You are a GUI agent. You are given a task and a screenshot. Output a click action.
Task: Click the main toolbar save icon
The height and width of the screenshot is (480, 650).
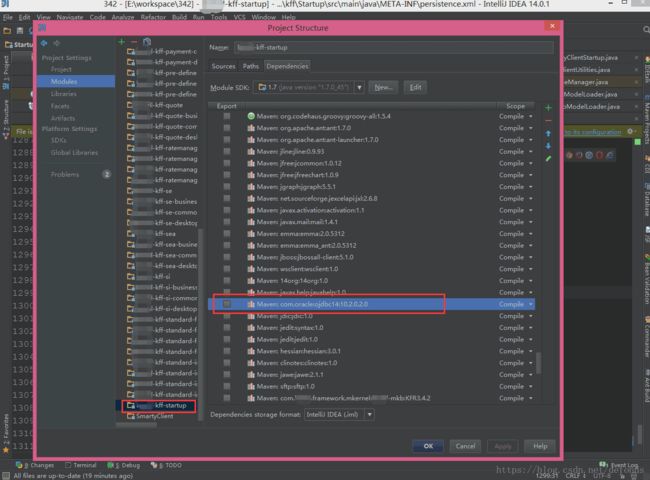(x=20, y=31)
